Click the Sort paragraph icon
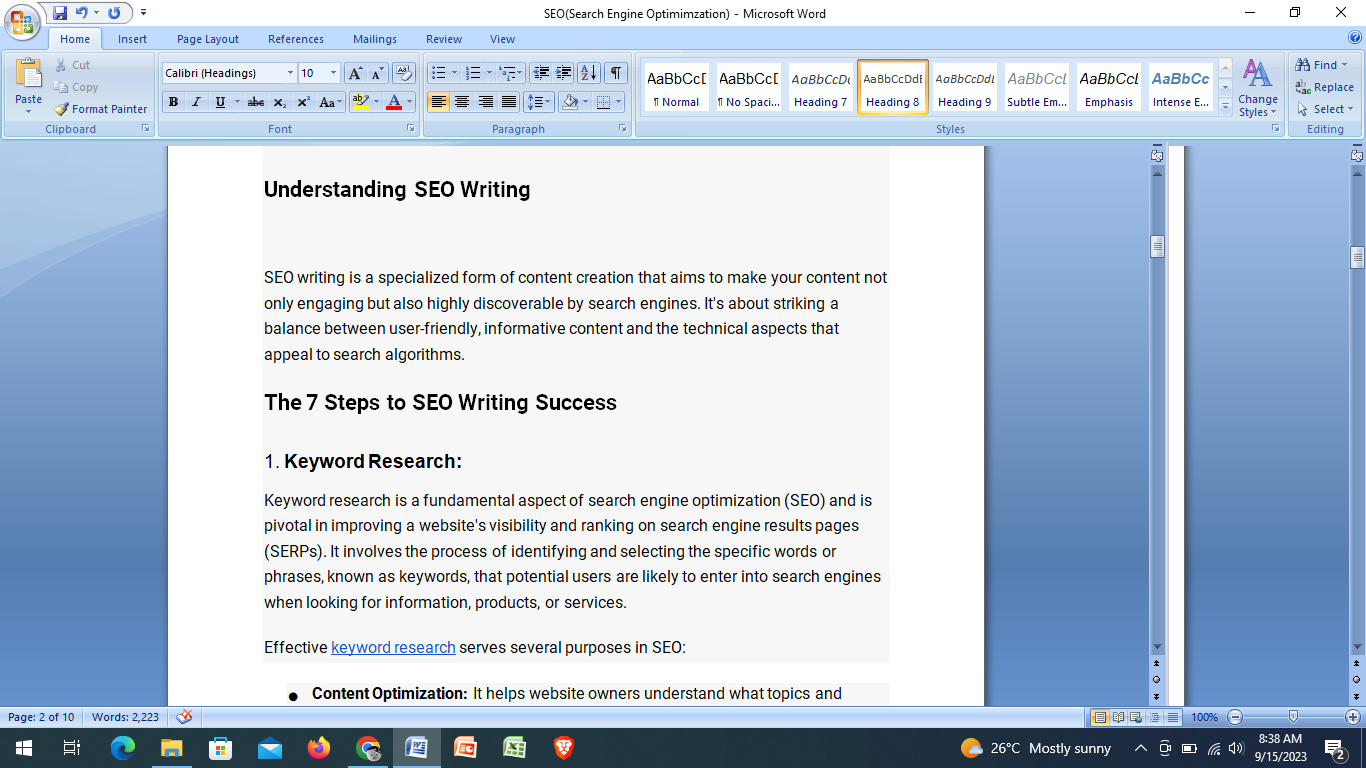 (589, 73)
